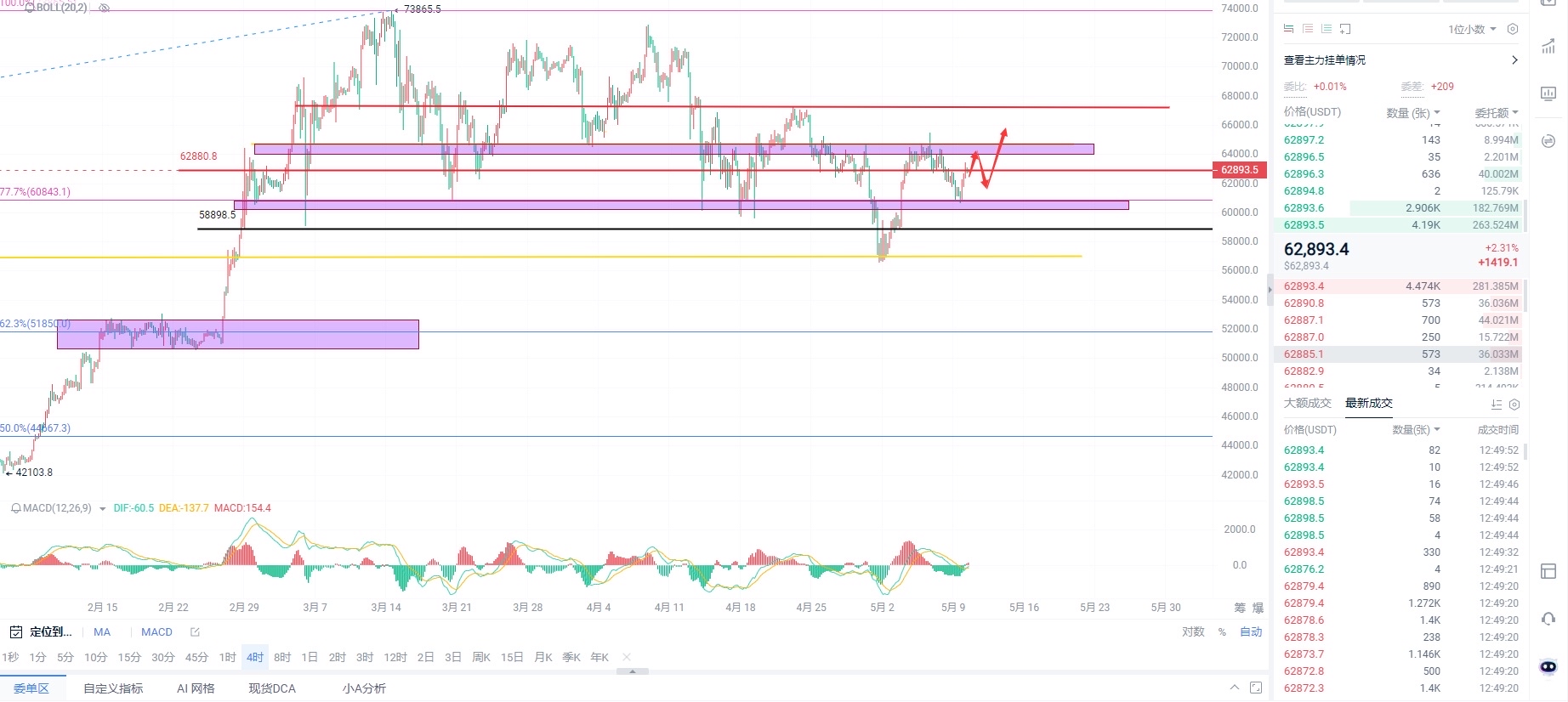This screenshot has width=1568, height=702.
Task: Click the latest trades settings gear icon
Action: coord(1514,405)
